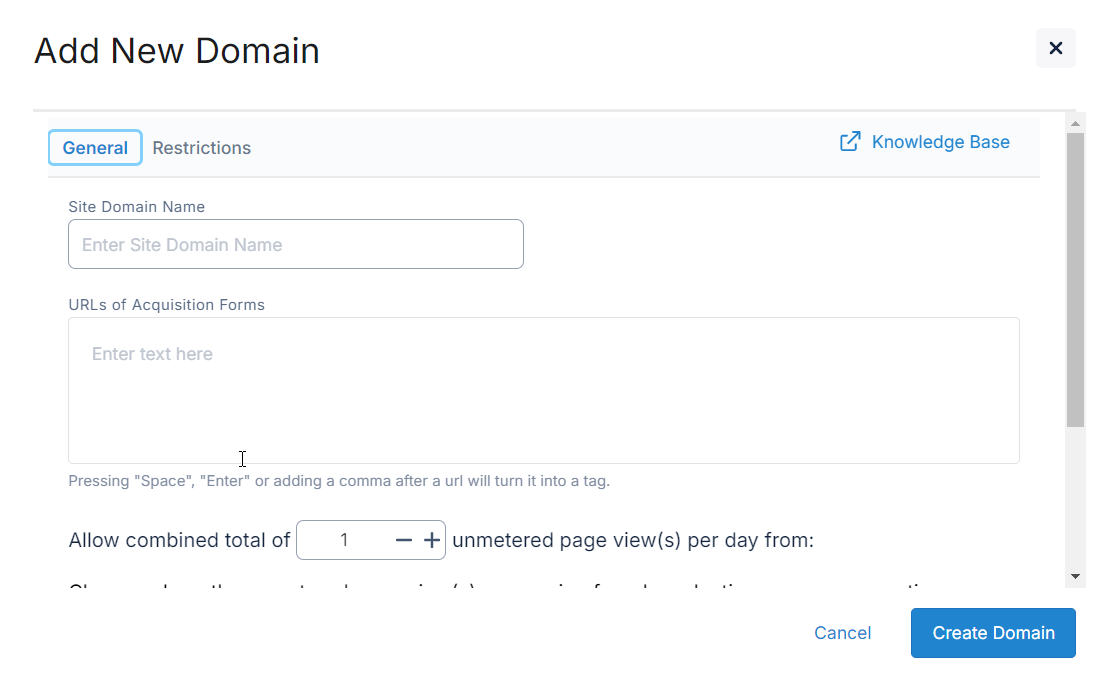Screen dimensions: 1114x685
Task: Open the Restrictions tab
Action: pos(201,148)
